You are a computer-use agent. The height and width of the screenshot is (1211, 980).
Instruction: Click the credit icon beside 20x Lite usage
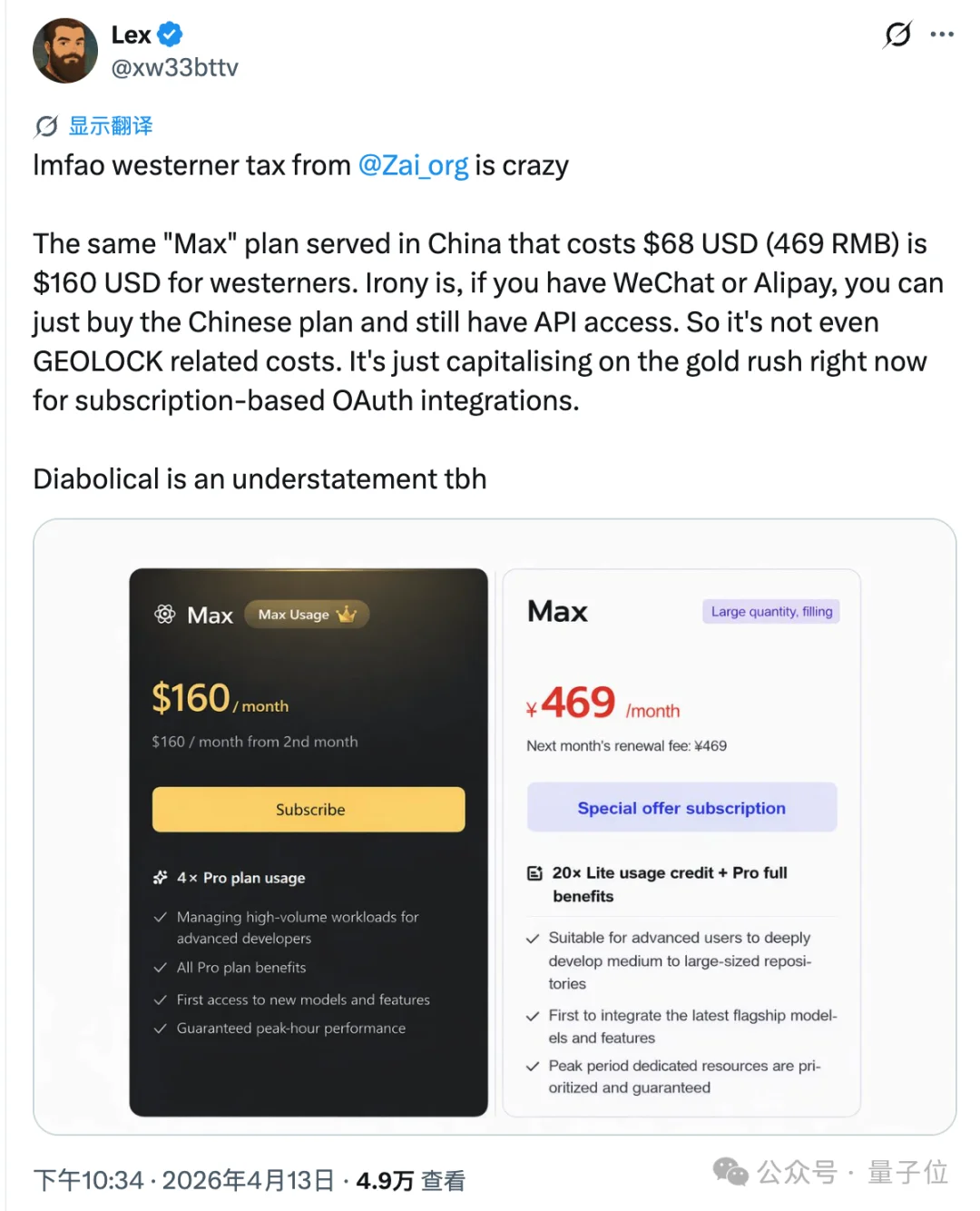pyautogui.click(x=535, y=873)
